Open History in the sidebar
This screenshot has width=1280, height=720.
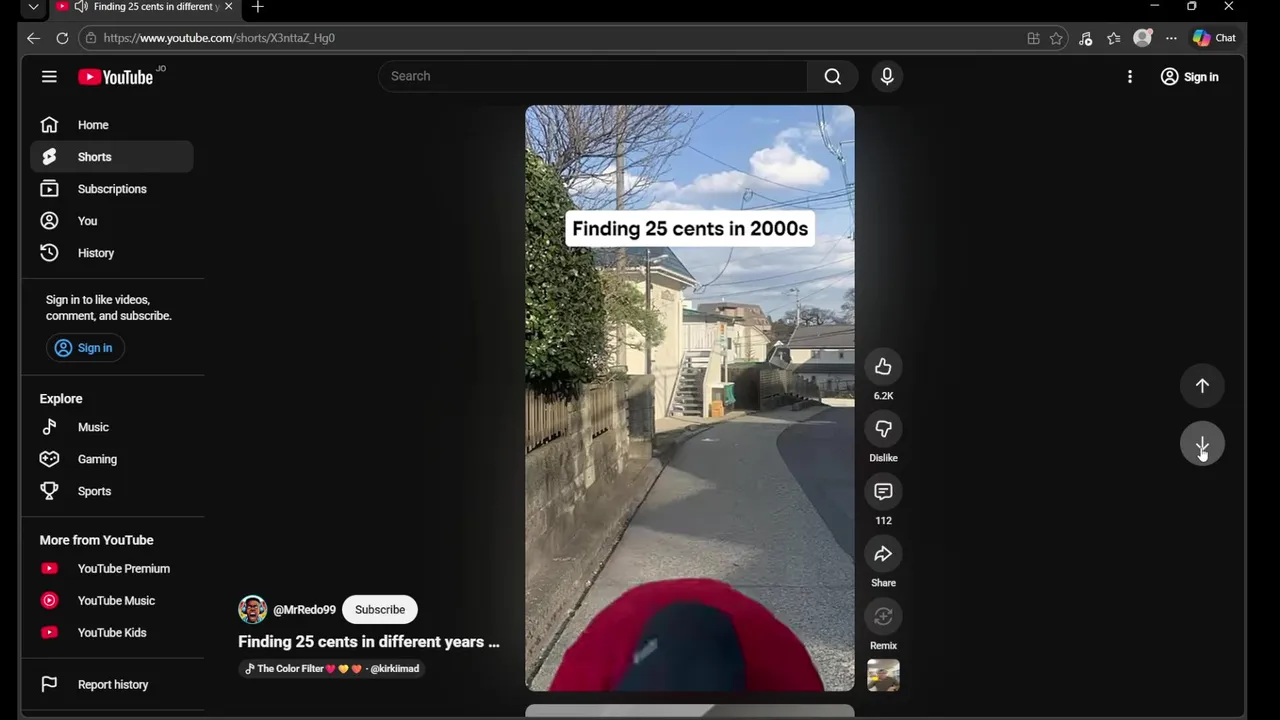click(x=112, y=253)
